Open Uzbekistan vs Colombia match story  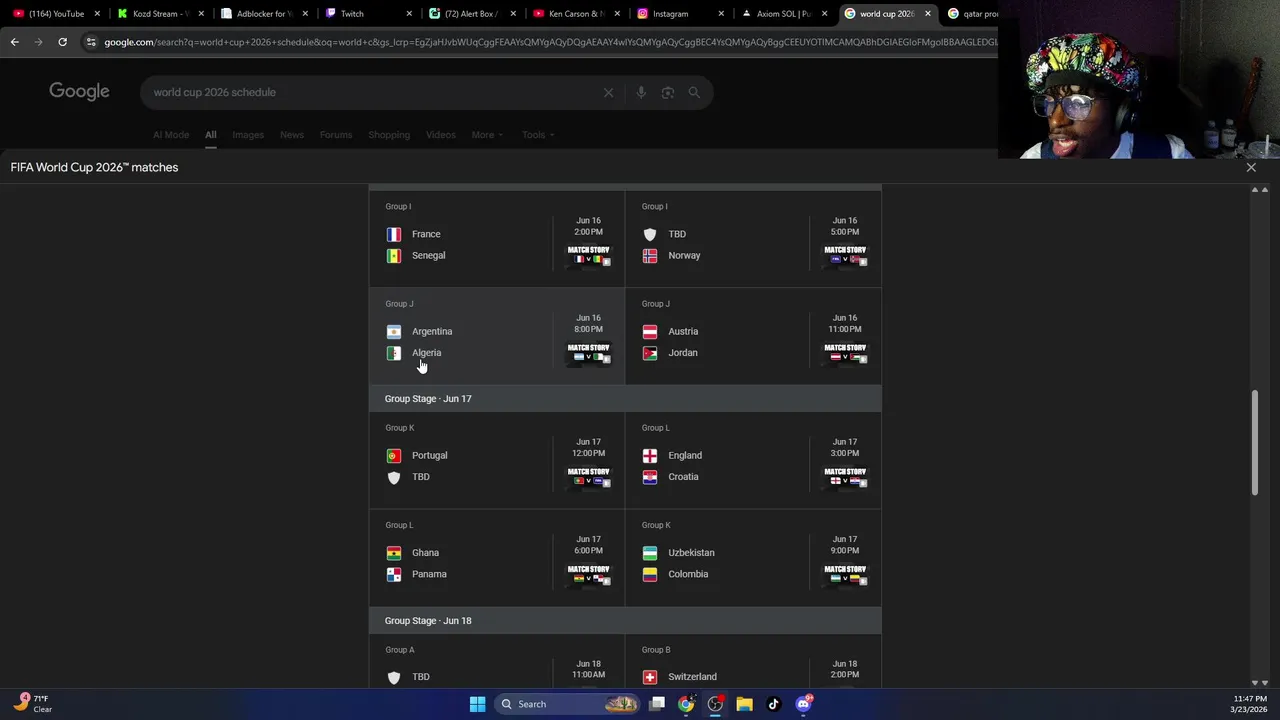coord(845,574)
